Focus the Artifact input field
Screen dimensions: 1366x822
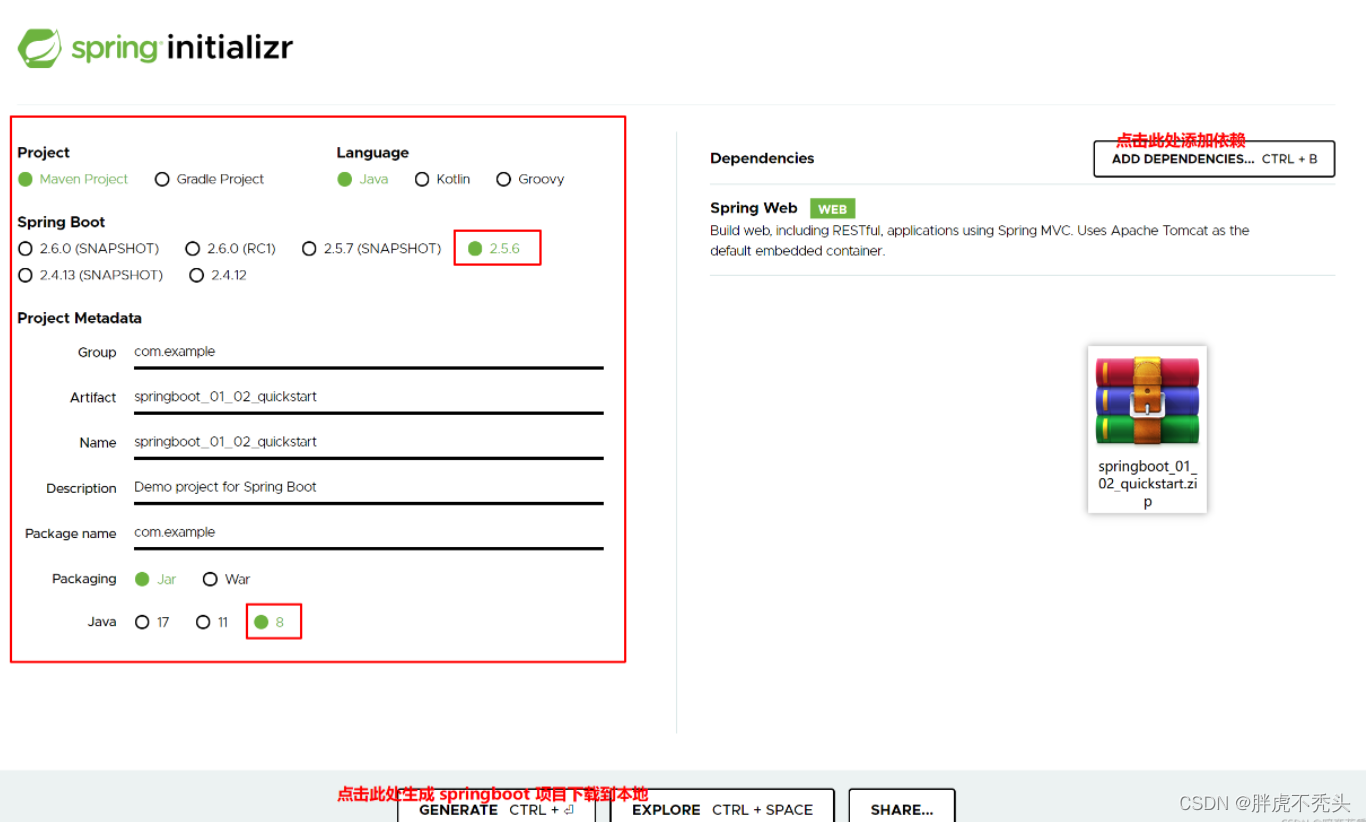pyautogui.click(x=368, y=398)
